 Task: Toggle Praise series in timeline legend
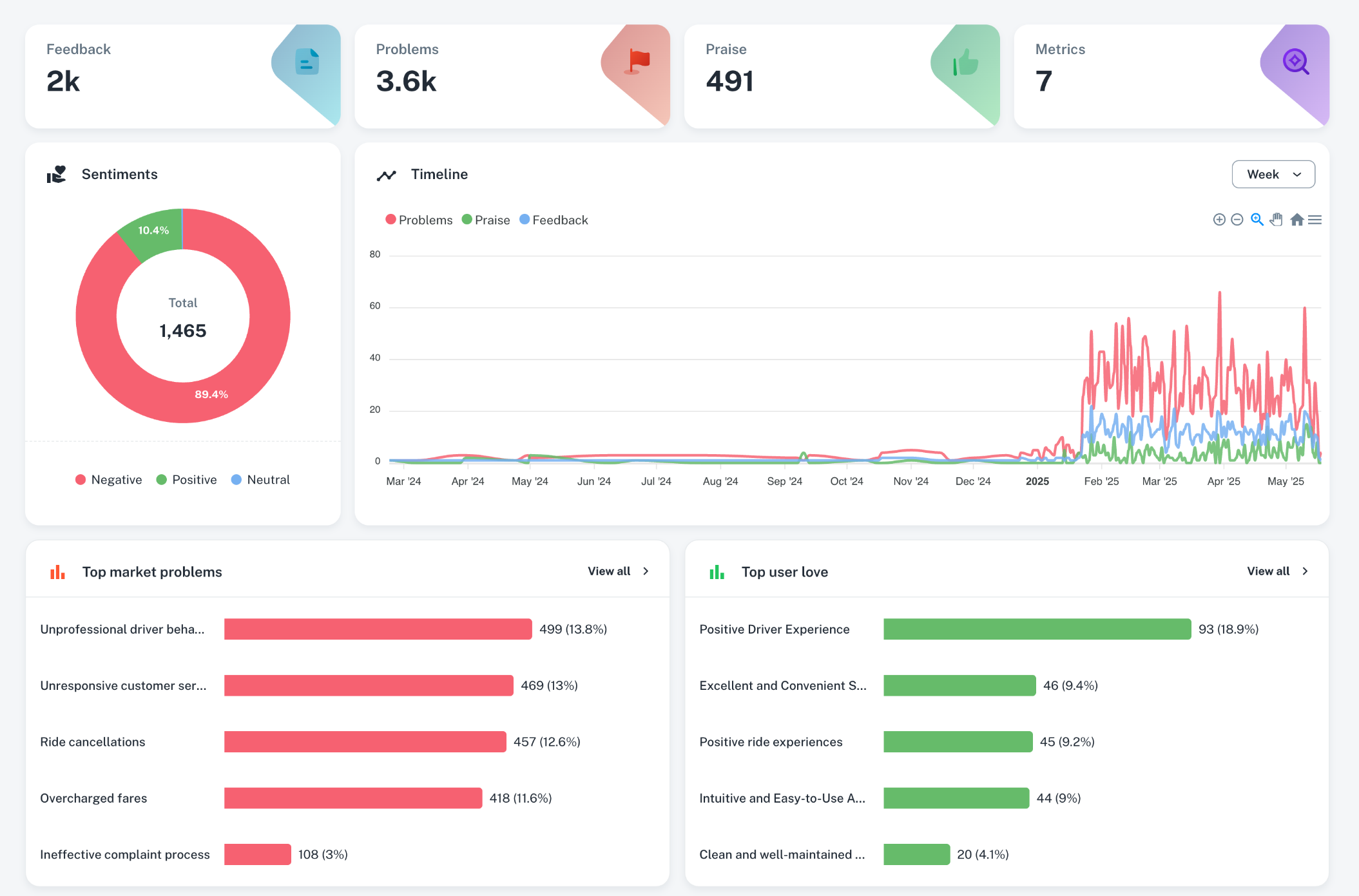point(486,220)
